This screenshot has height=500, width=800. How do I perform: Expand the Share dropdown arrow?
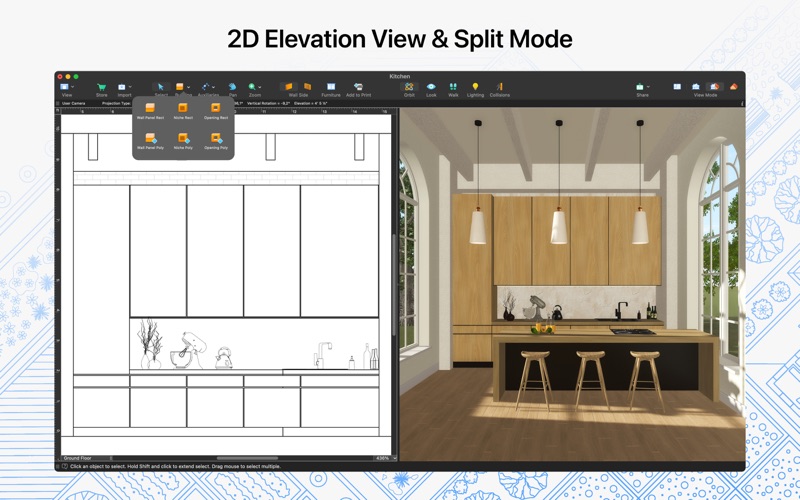coord(647,87)
